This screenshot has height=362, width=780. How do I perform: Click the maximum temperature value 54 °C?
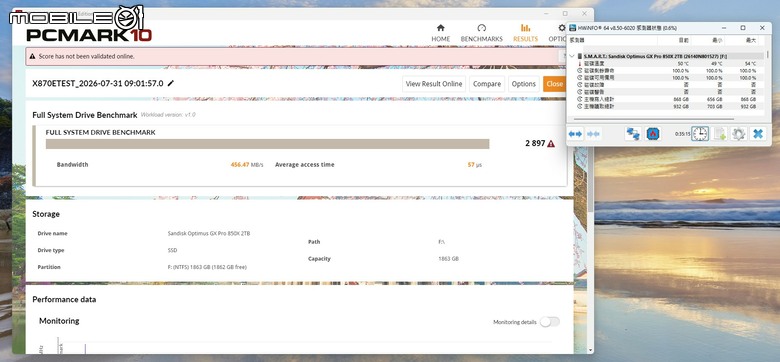pos(750,64)
